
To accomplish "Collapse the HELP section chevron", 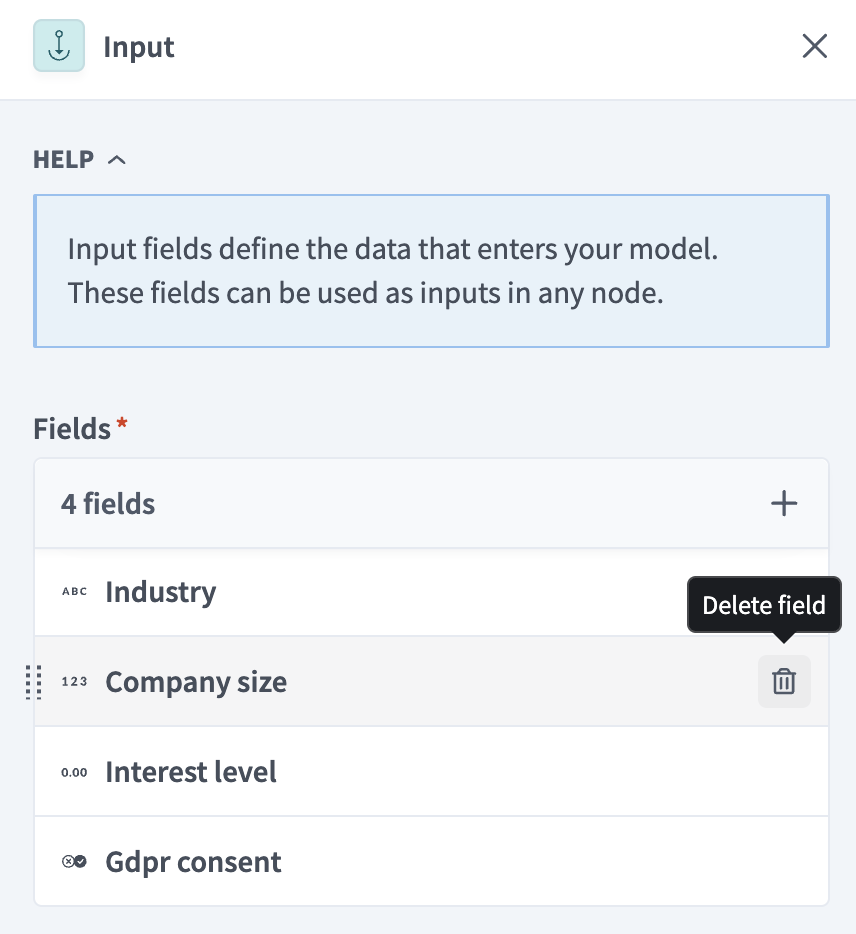I will coord(118,159).
